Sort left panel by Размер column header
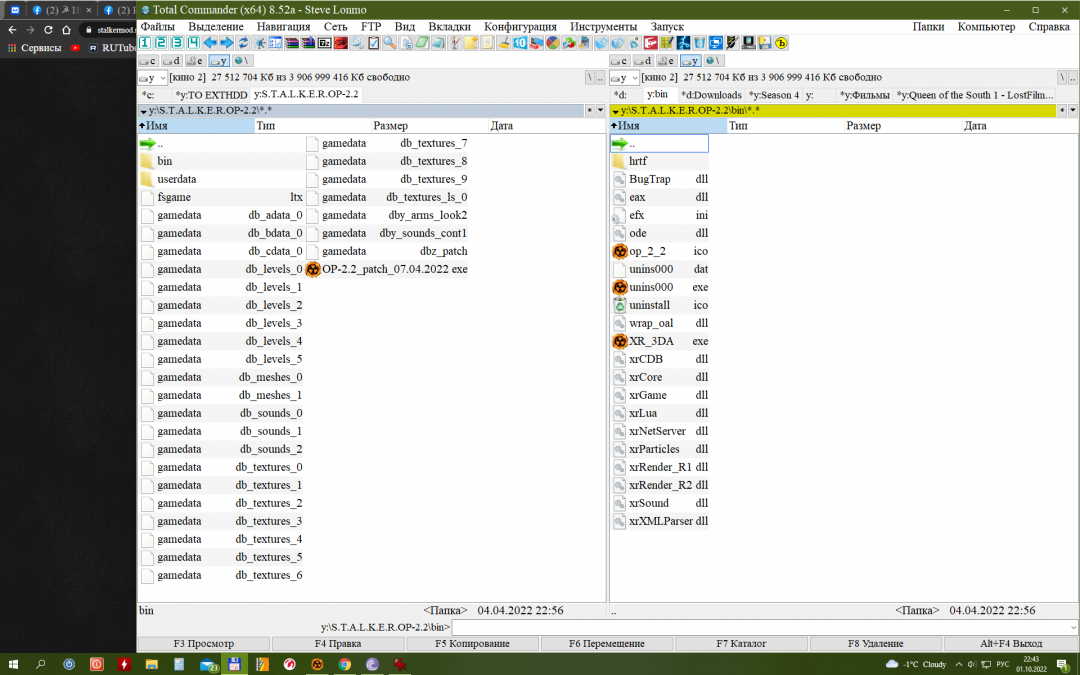Screen dimensions: 1080x675 (x=429, y=125)
